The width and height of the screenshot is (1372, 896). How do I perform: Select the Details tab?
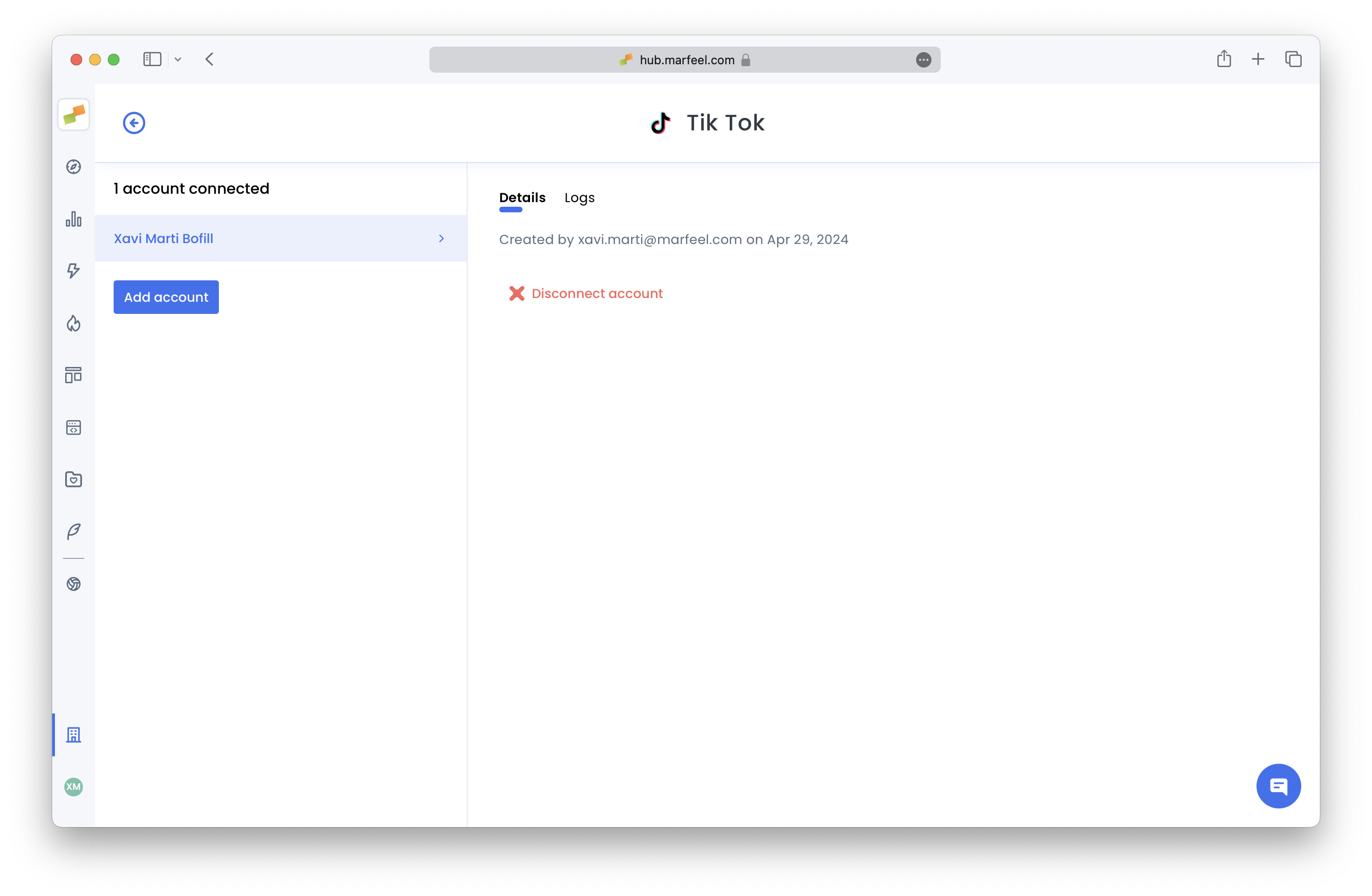[x=522, y=198]
